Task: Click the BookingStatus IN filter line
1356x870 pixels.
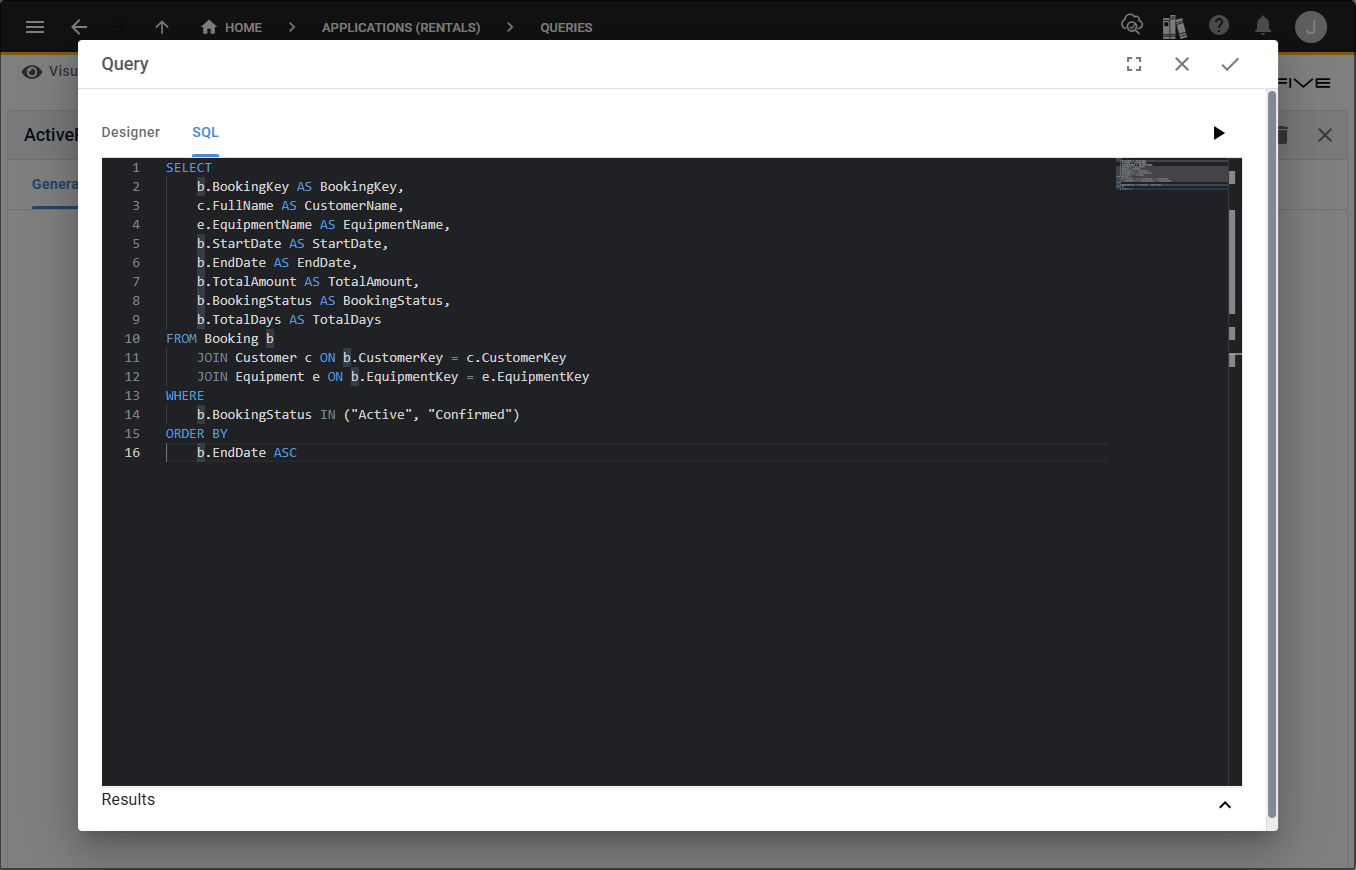Action: [x=359, y=415]
